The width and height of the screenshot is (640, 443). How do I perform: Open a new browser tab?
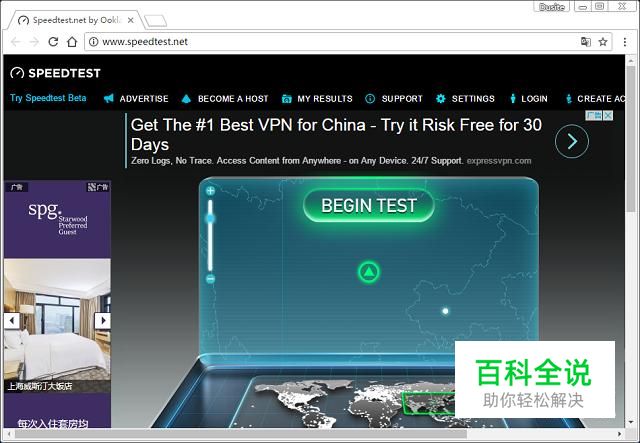[156, 21]
